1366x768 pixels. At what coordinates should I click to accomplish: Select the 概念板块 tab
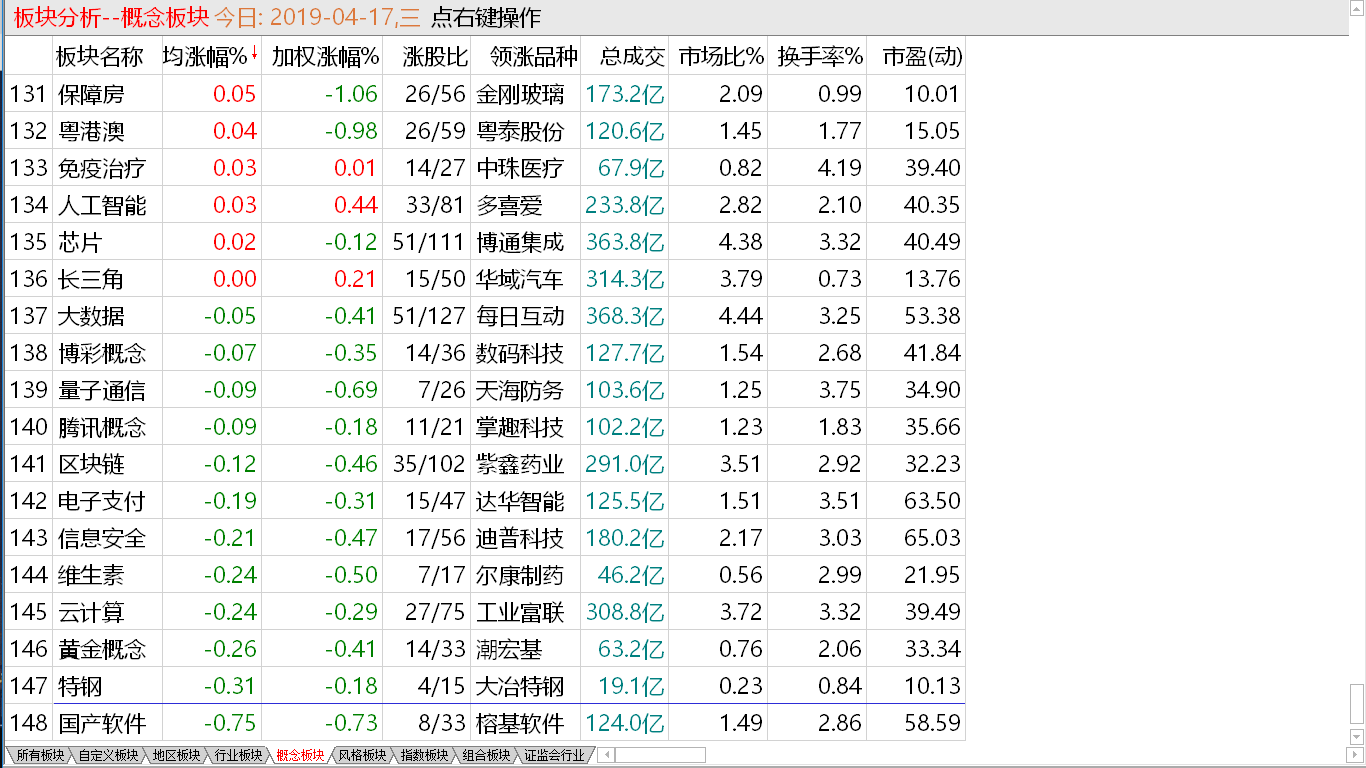(299, 755)
